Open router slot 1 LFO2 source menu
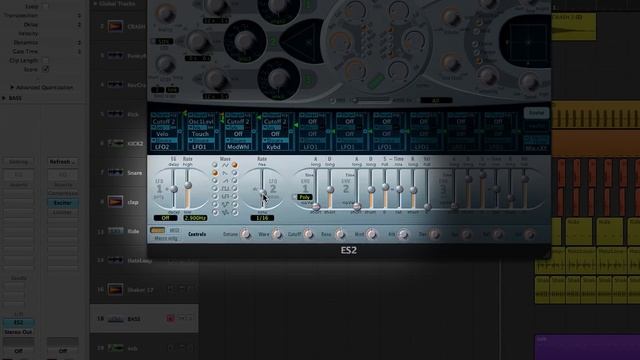The height and width of the screenshot is (360, 640). click(163, 147)
